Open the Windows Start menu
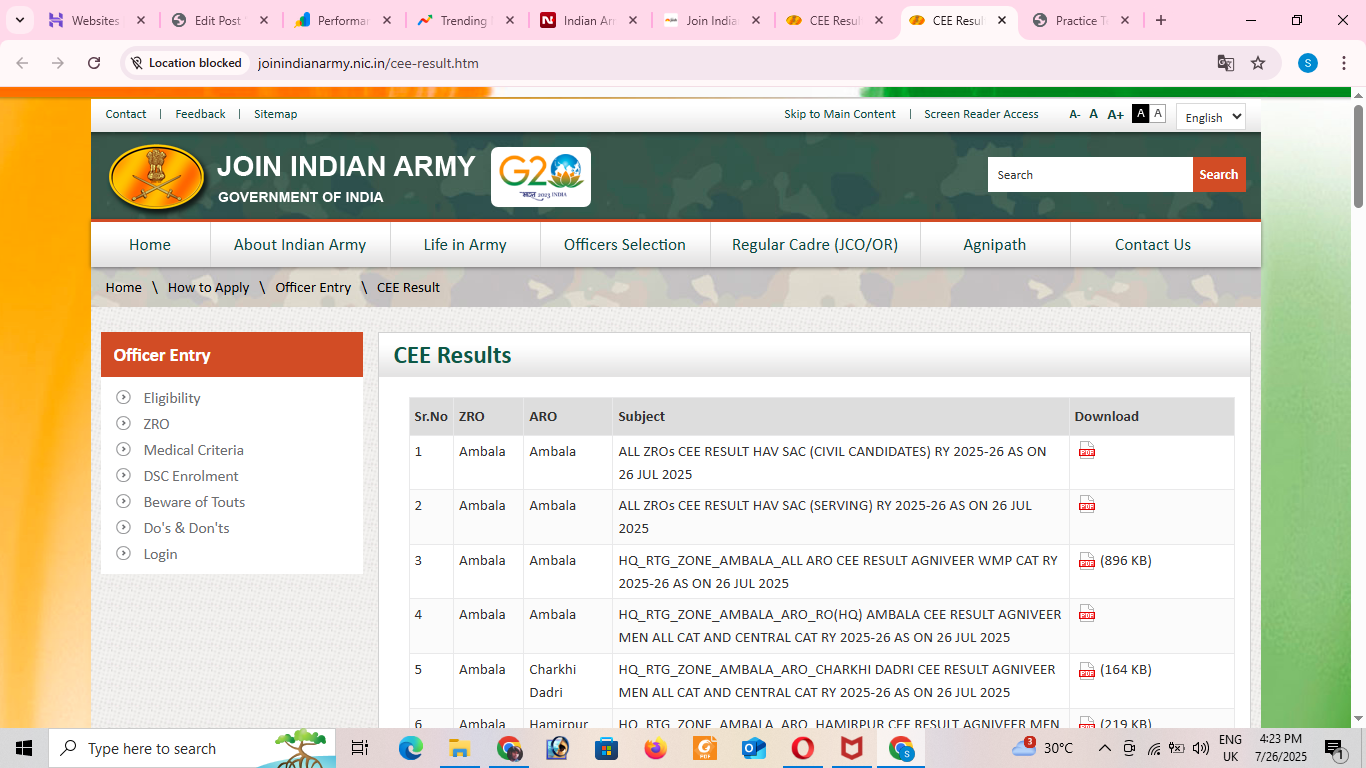 (24, 748)
